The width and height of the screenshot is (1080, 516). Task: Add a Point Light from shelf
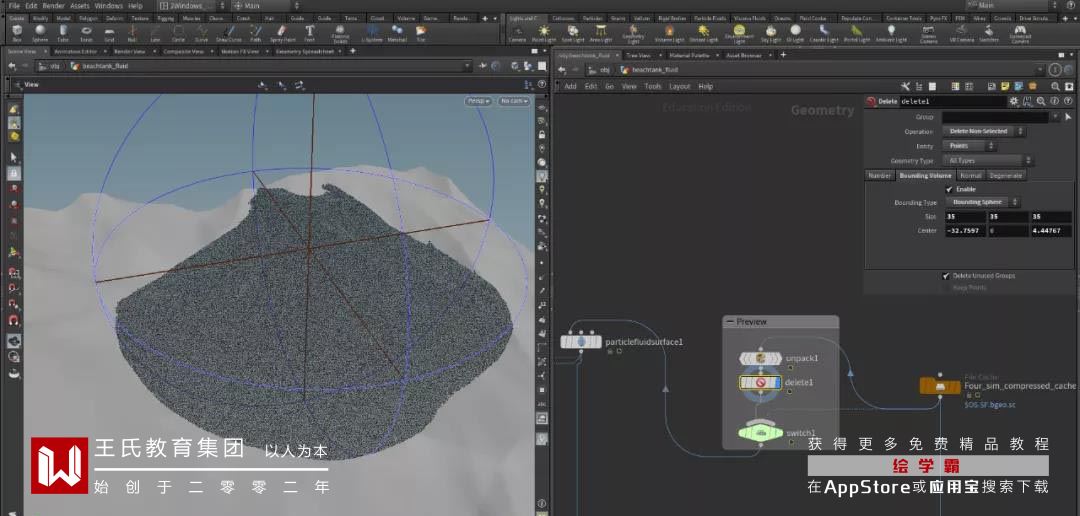click(x=546, y=33)
